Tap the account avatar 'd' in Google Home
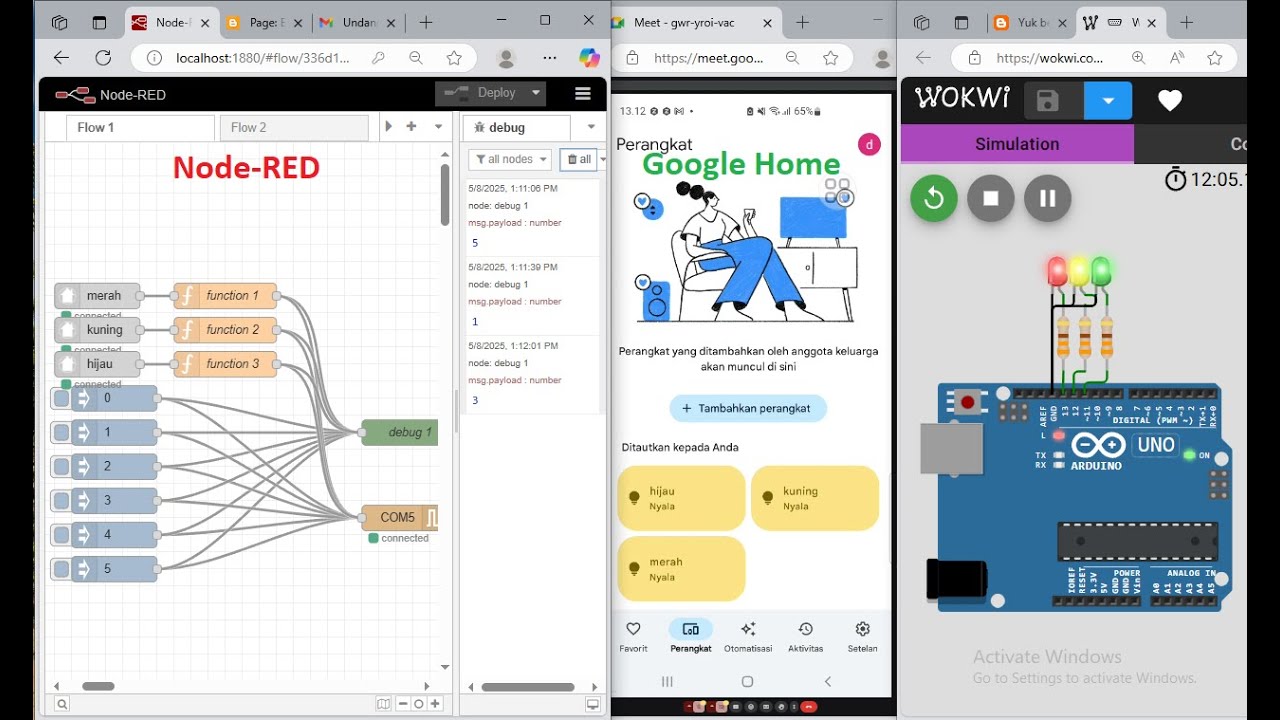This screenshot has width=1280, height=720. pyautogui.click(x=869, y=144)
